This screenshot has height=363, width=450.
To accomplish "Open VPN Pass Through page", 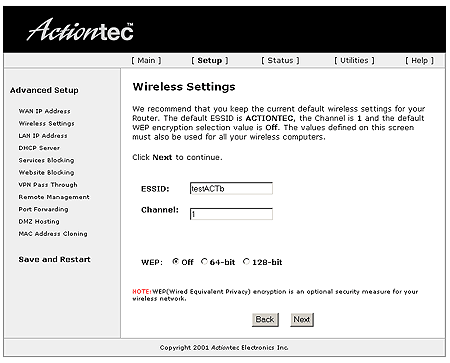I will coord(48,185).
